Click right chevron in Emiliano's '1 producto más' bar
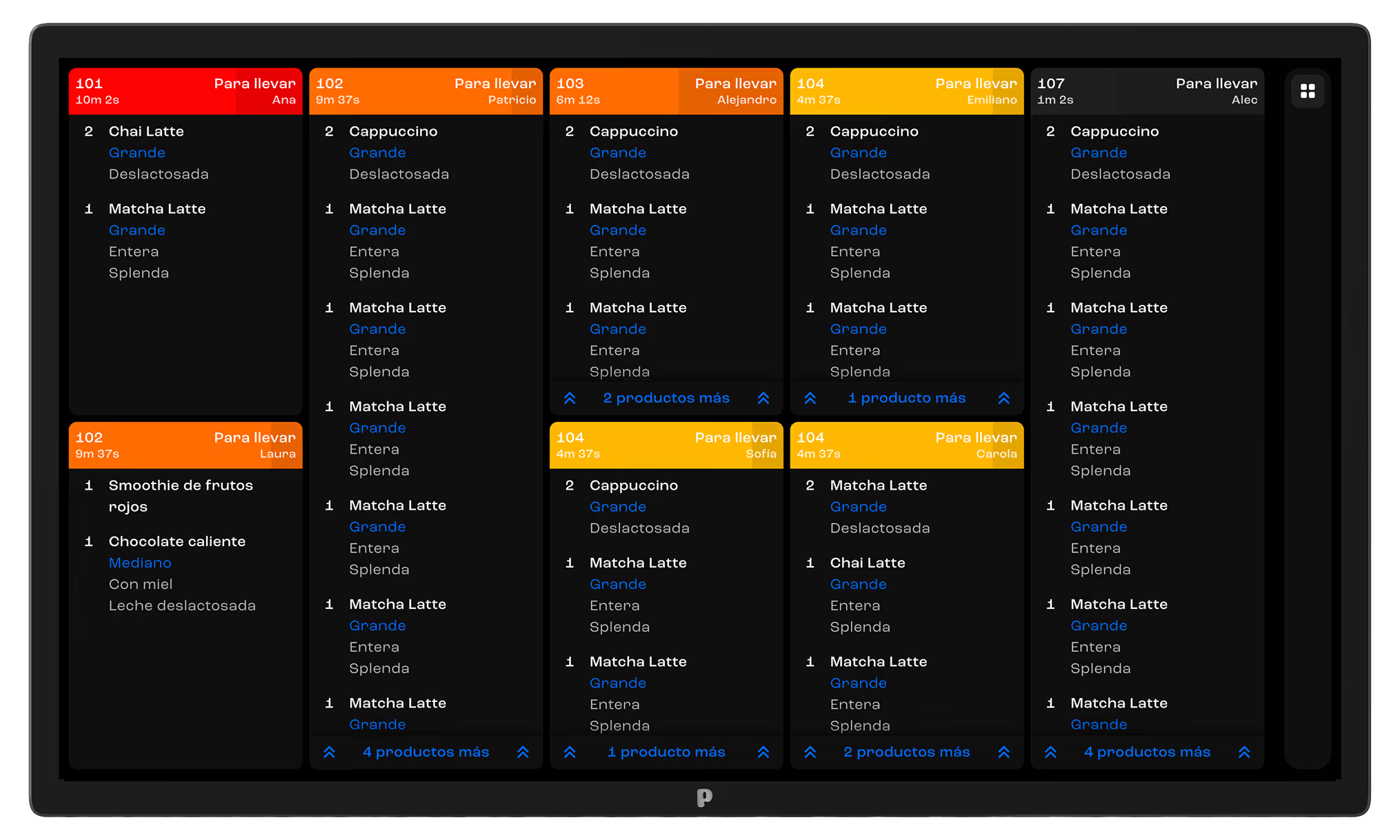 (x=1004, y=398)
